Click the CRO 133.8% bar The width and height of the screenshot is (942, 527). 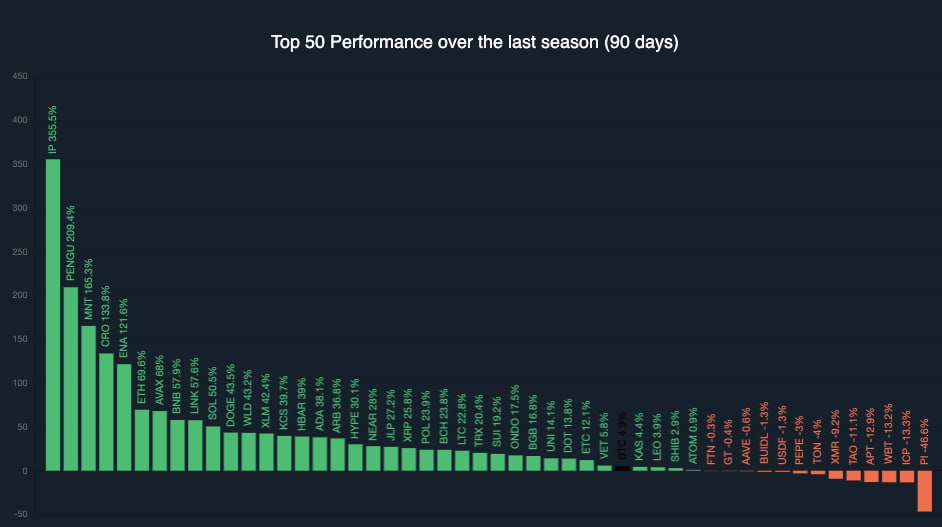[106, 411]
